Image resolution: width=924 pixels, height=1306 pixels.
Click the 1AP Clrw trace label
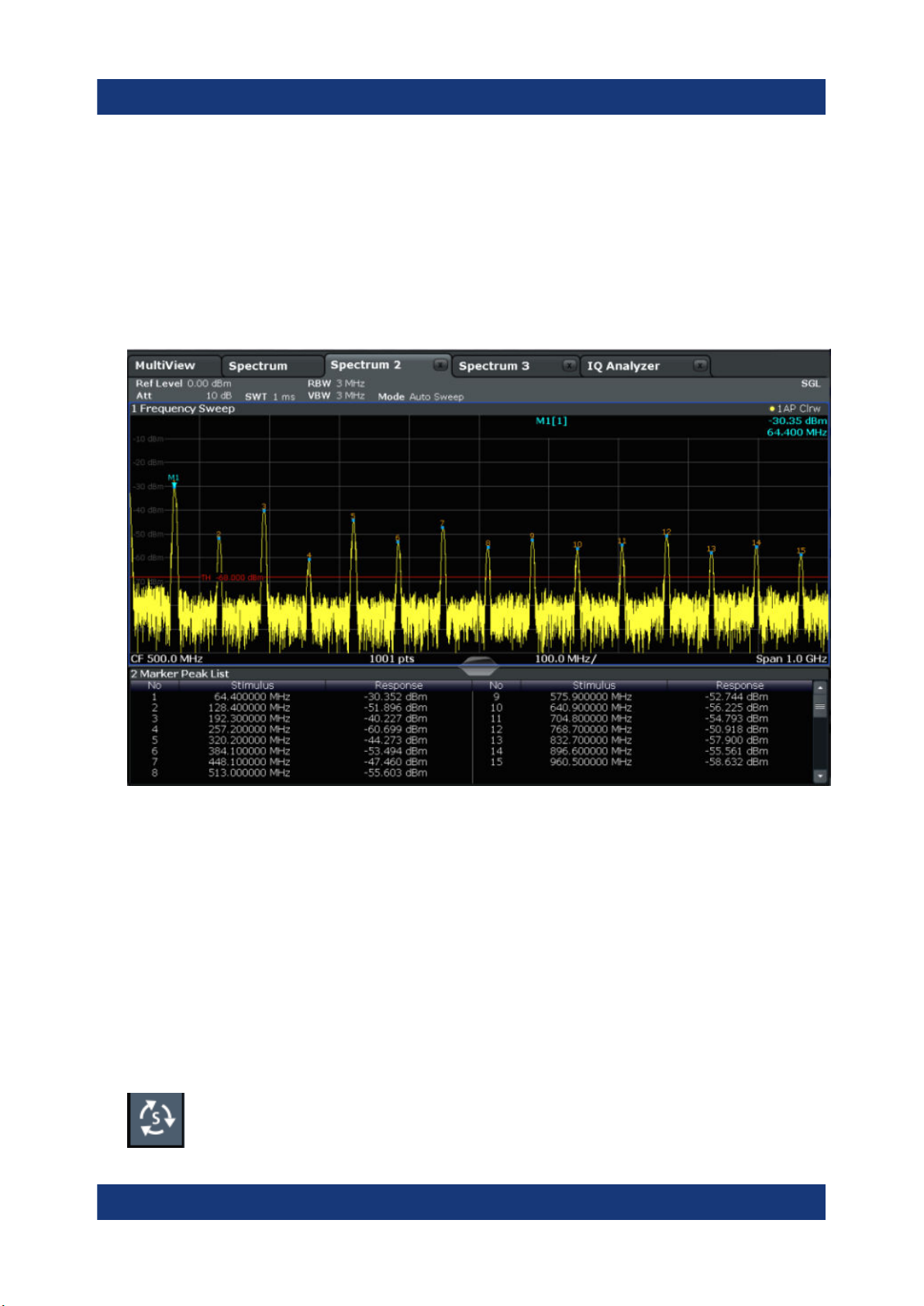[x=795, y=408]
